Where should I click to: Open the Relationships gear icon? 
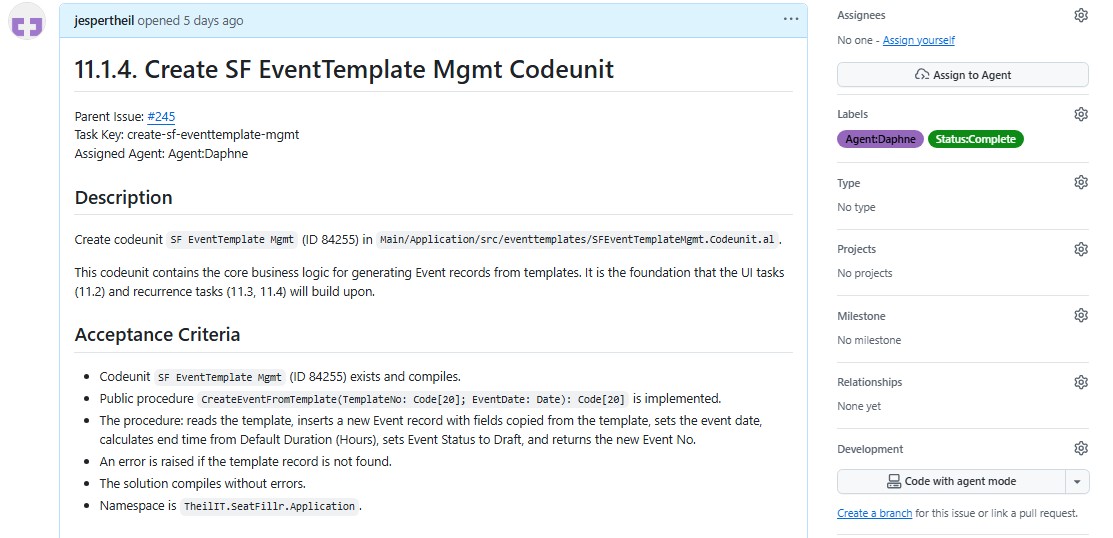[1080, 382]
